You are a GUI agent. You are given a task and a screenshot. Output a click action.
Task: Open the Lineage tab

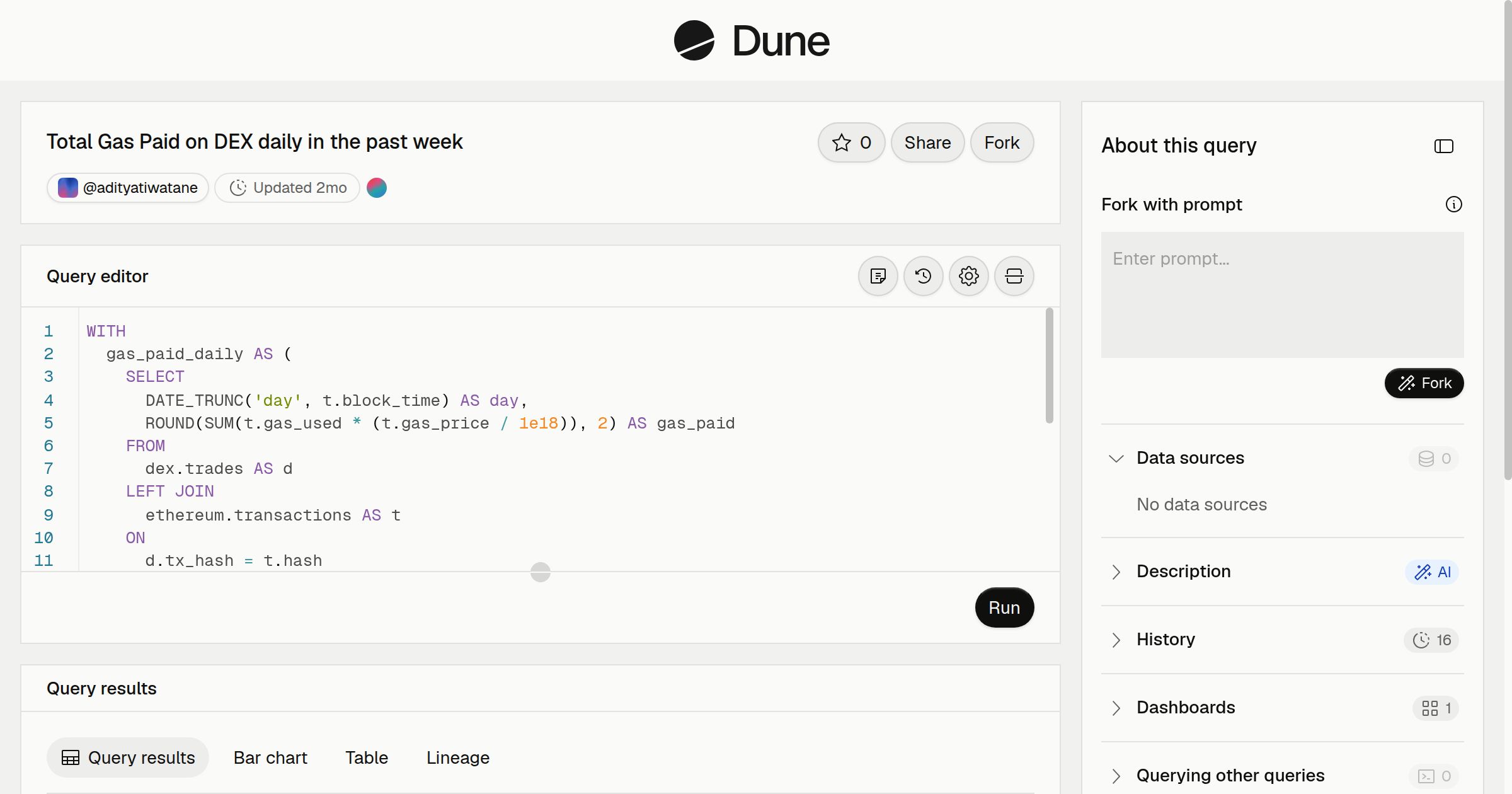pyautogui.click(x=458, y=757)
